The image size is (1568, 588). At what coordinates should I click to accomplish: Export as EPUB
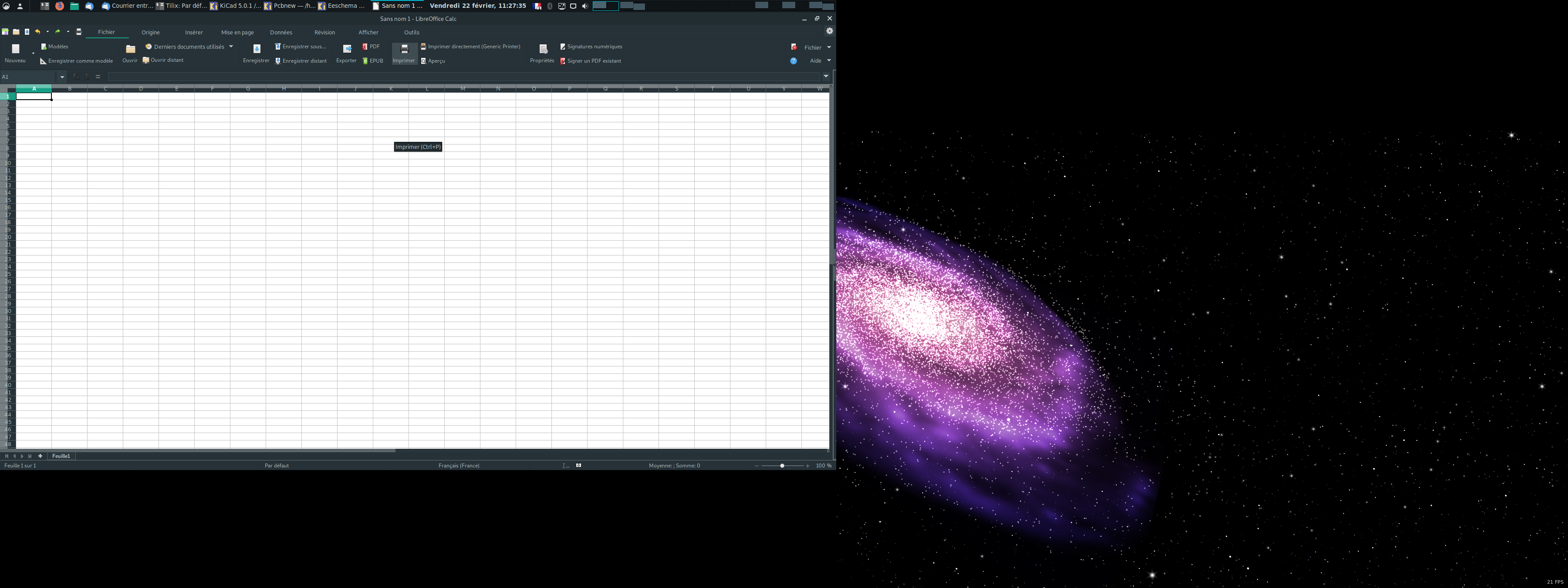(372, 61)
